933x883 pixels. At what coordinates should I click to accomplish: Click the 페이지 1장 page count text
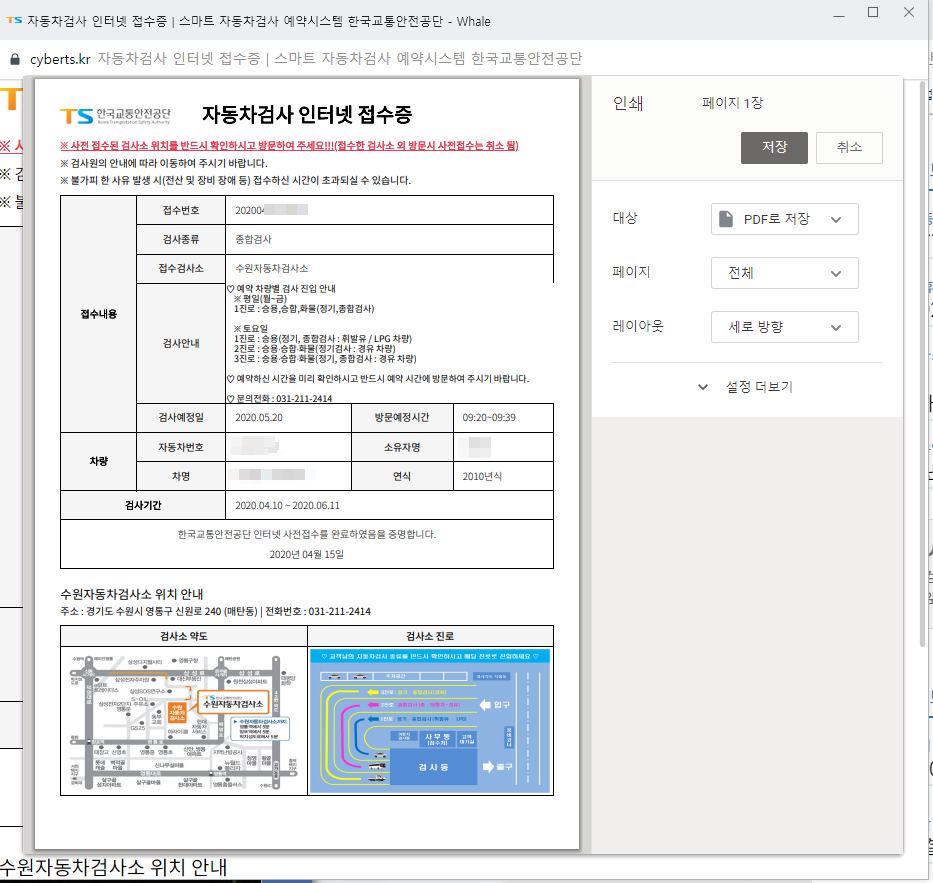coord(732,103)
